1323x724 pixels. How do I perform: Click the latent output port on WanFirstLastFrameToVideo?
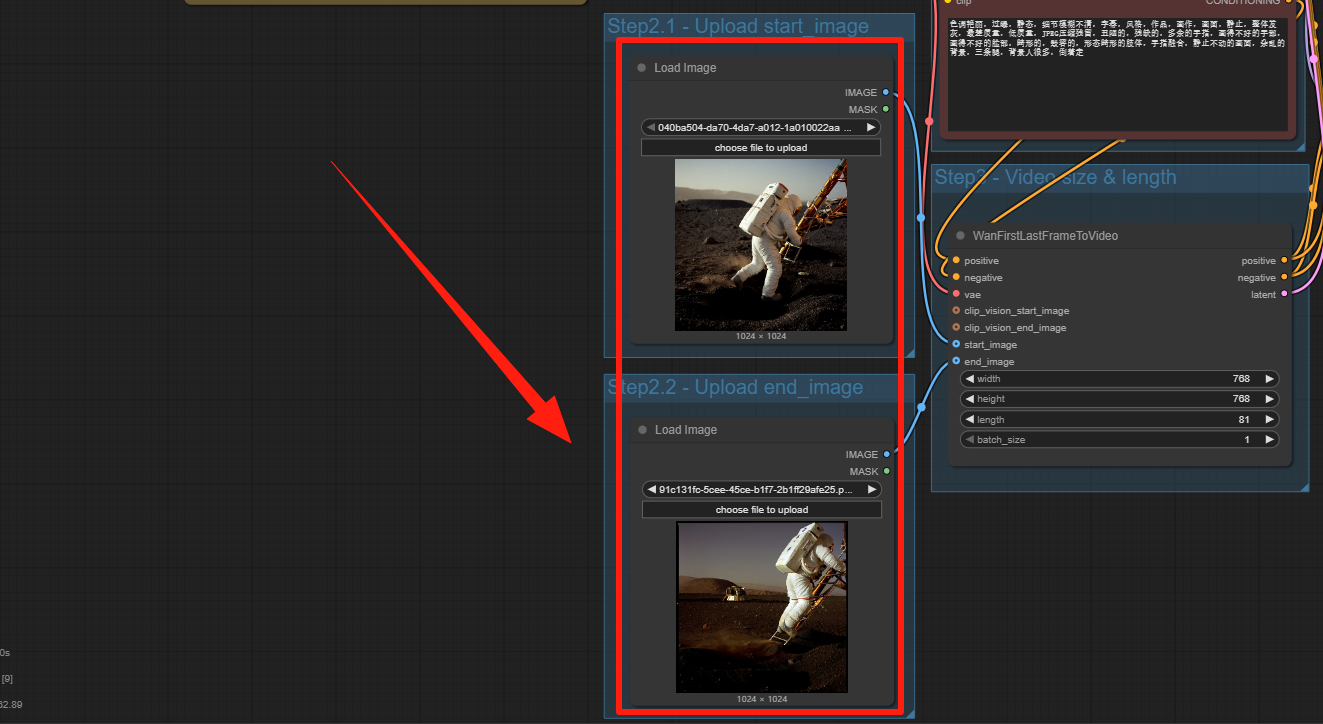(1285, 294)
